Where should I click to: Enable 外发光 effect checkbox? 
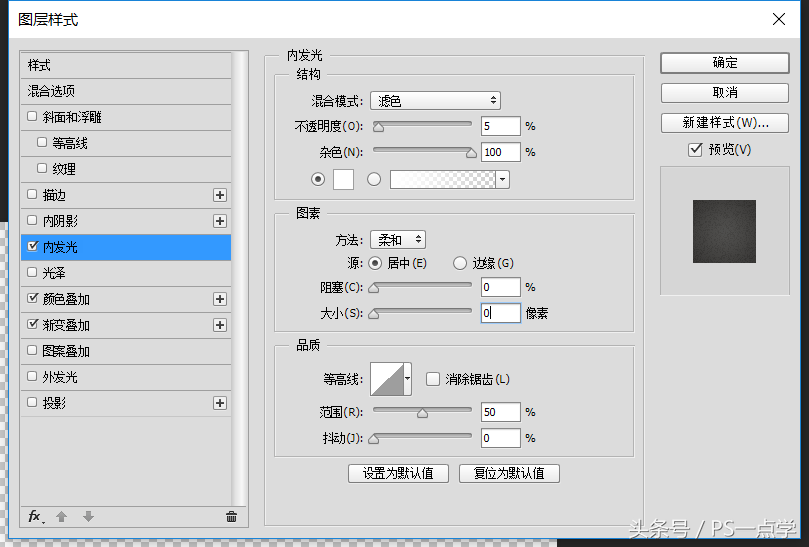32,376
